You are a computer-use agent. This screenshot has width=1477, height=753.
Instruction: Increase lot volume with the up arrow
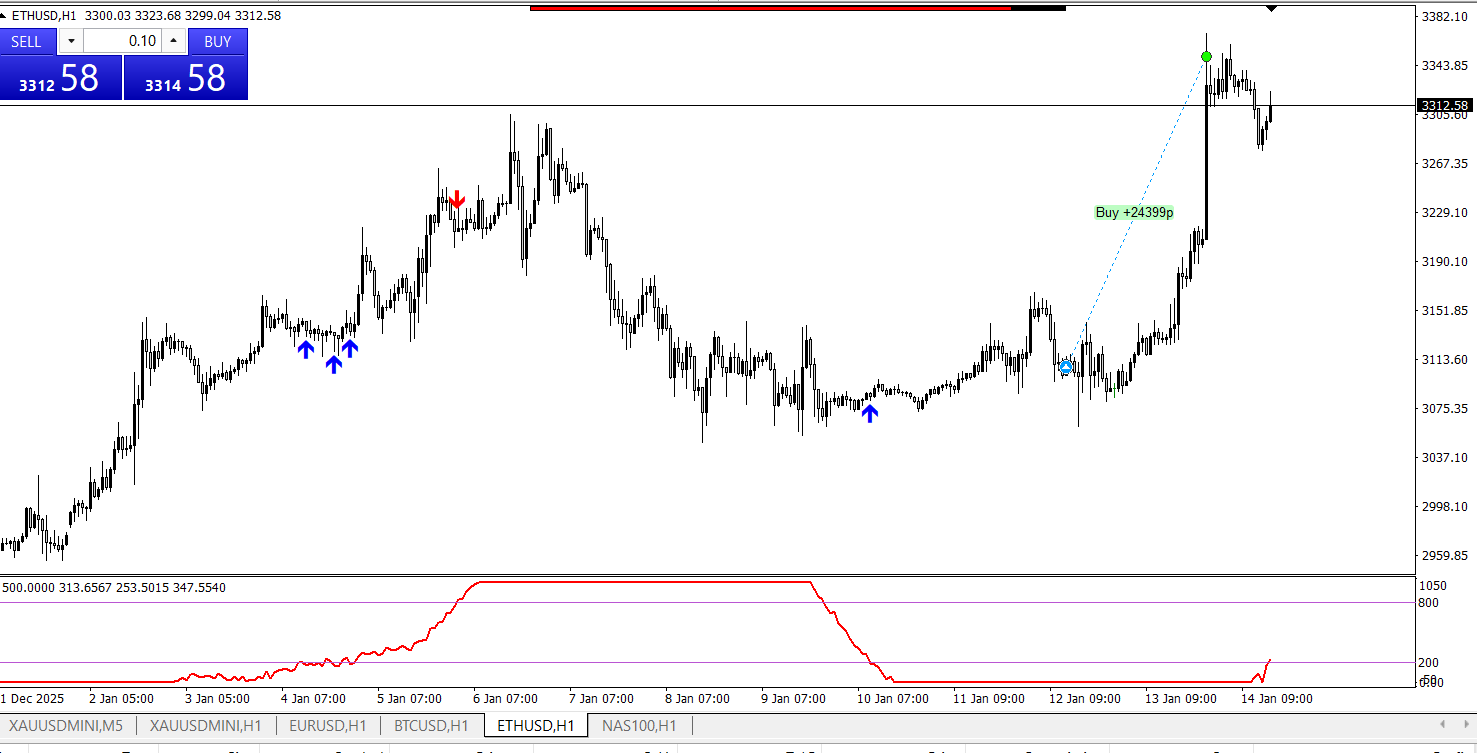174,41
